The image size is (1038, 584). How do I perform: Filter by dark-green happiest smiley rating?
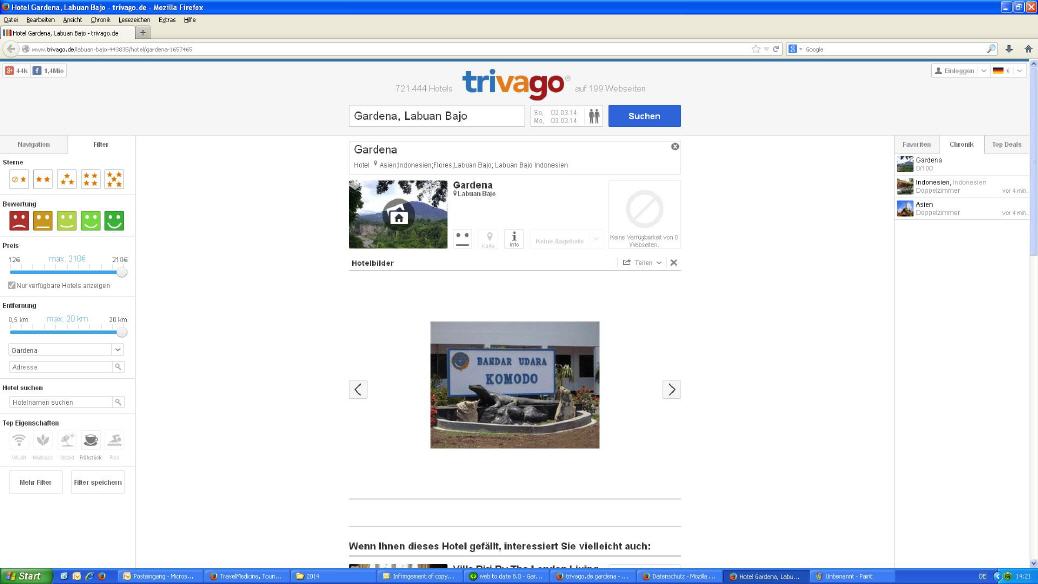[x=114, y=220]
